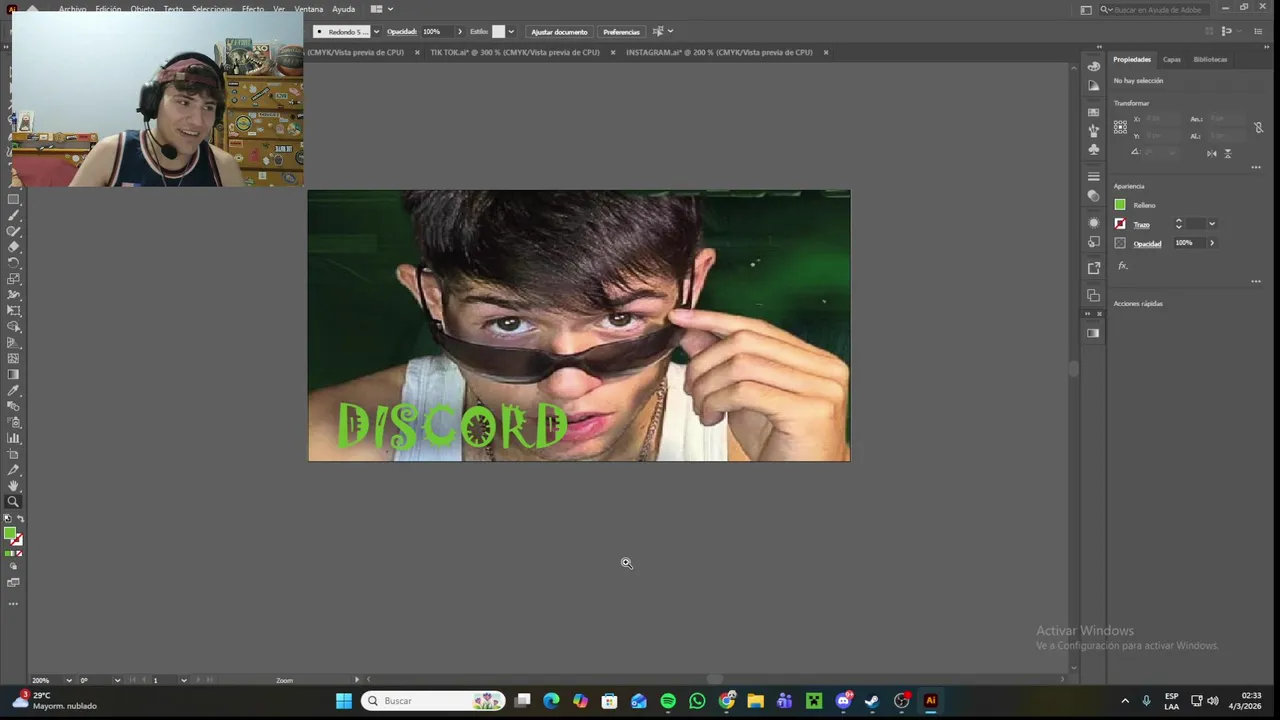1280x720 pixels.
Task: Select the Zoom tool in toolbar
Action: pyautogui.click(x=13, y=502)
